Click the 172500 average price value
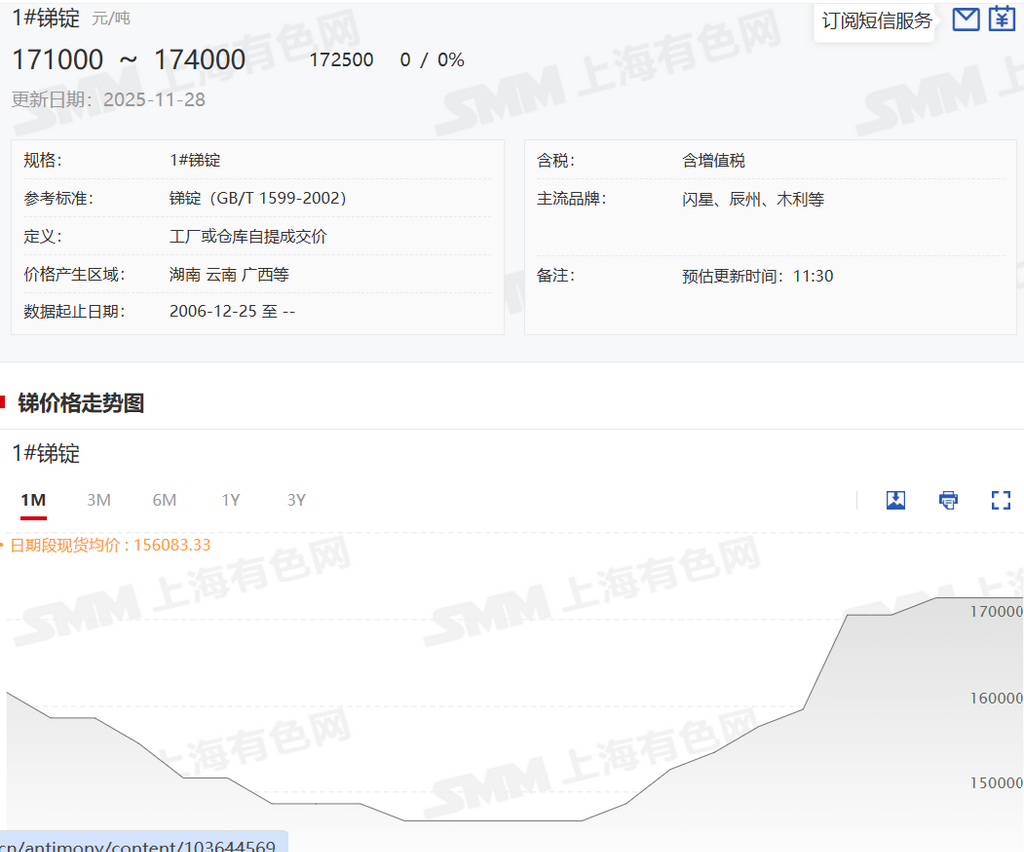 point(341,60)
